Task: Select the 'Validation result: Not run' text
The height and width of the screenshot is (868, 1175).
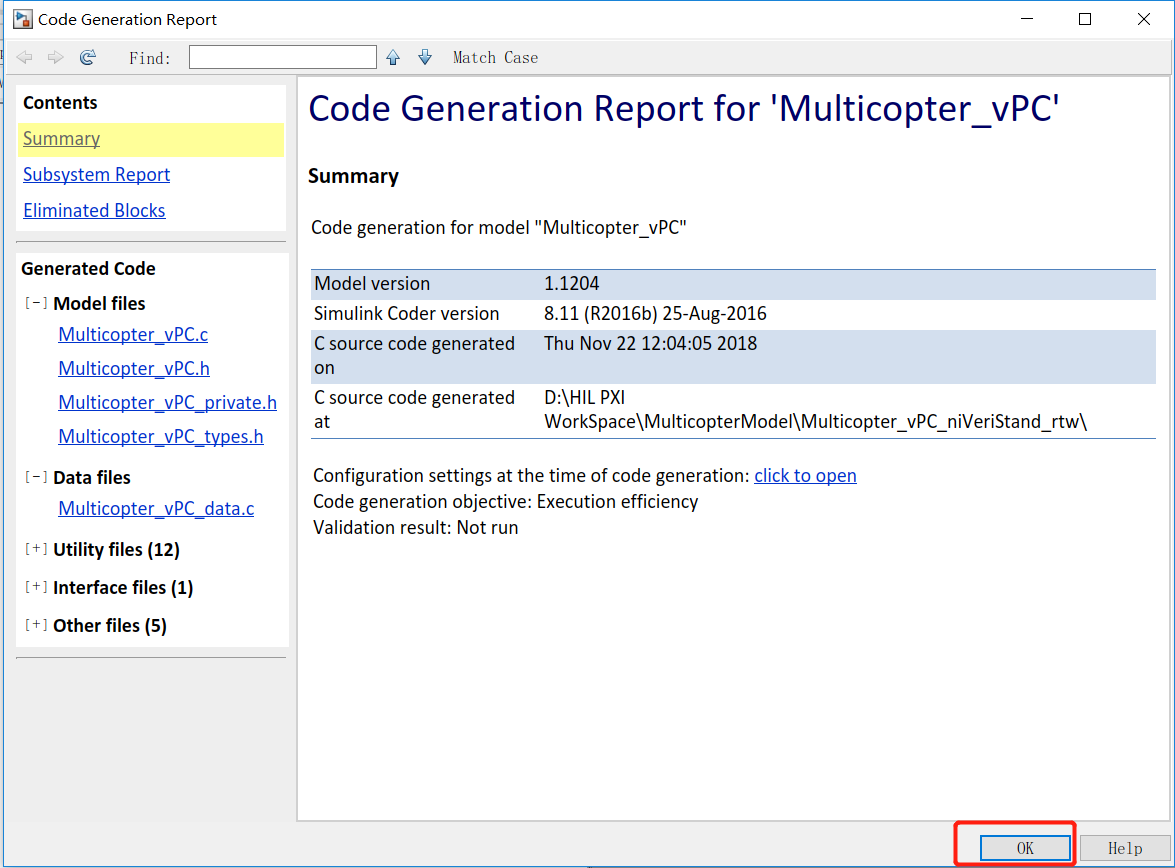Action: 416,527
